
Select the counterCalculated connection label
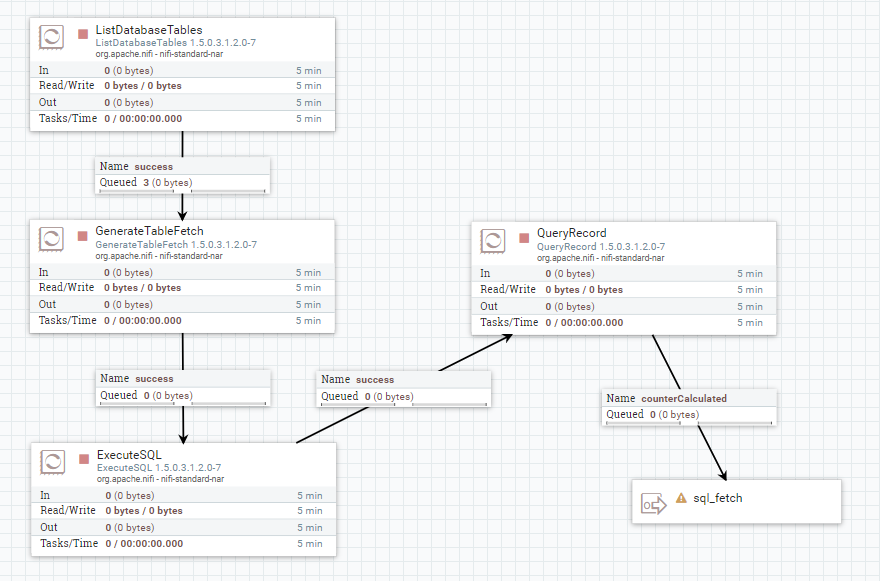tap(684, 398)
